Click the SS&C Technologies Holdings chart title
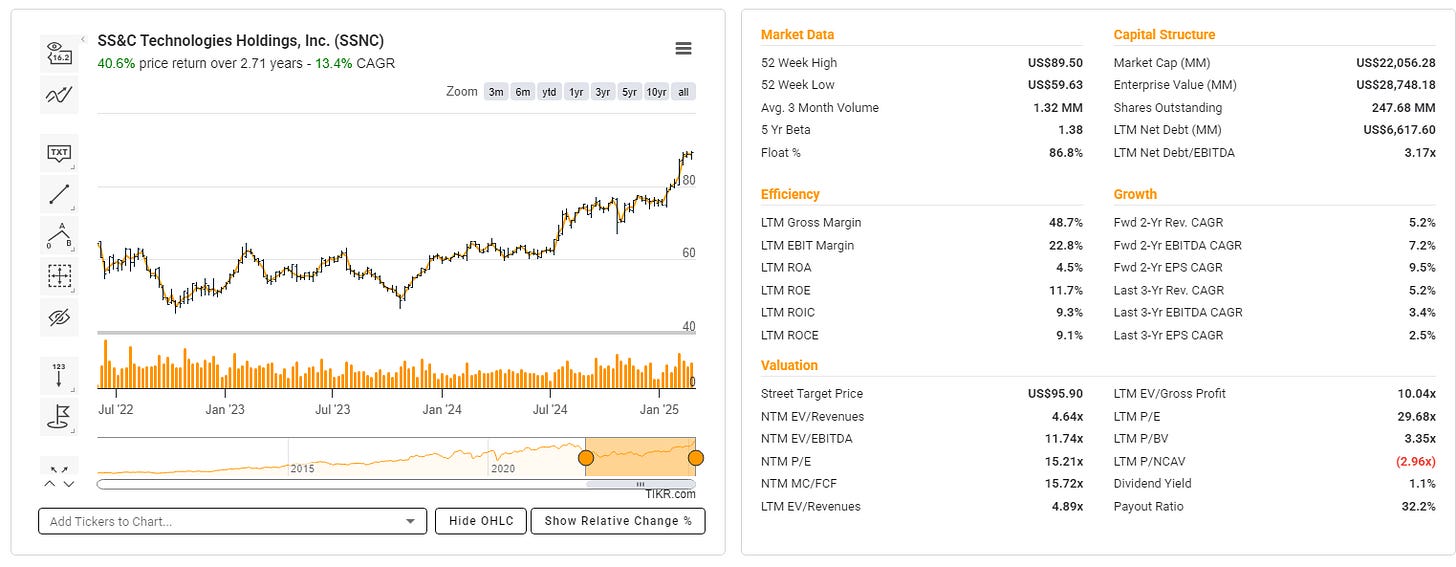This screenshot has width=1456, height=567. pos(240,41)
